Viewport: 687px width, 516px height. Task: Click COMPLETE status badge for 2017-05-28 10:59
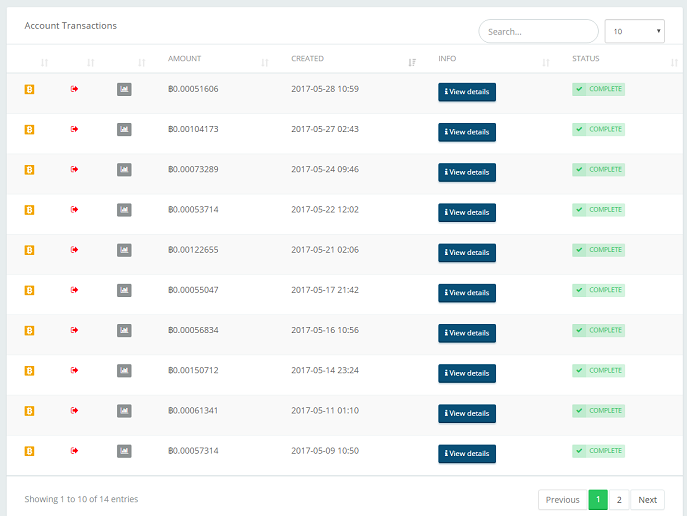(598, 89)
